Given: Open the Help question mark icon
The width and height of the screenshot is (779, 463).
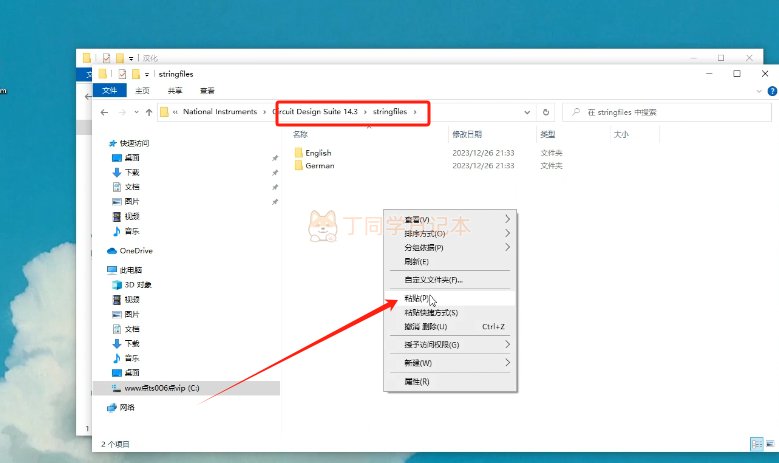Looking at the screenshot, I should 773,91.
